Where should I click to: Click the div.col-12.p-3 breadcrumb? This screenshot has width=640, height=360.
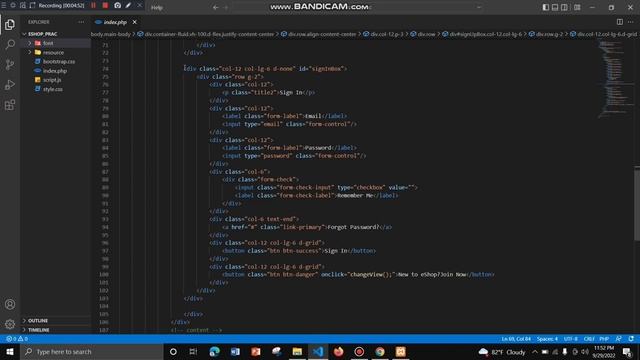pyautogui.click(x=383, y=34)
